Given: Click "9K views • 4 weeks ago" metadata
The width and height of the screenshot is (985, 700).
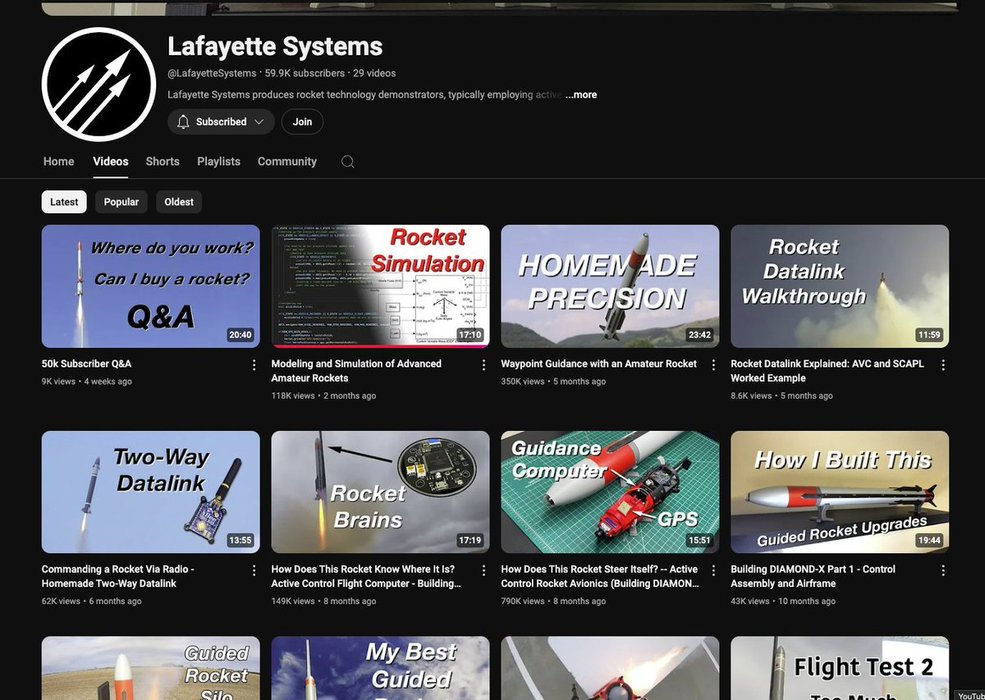Looking at the screenshot, I should pyautogui.click(x=87, y=381).
